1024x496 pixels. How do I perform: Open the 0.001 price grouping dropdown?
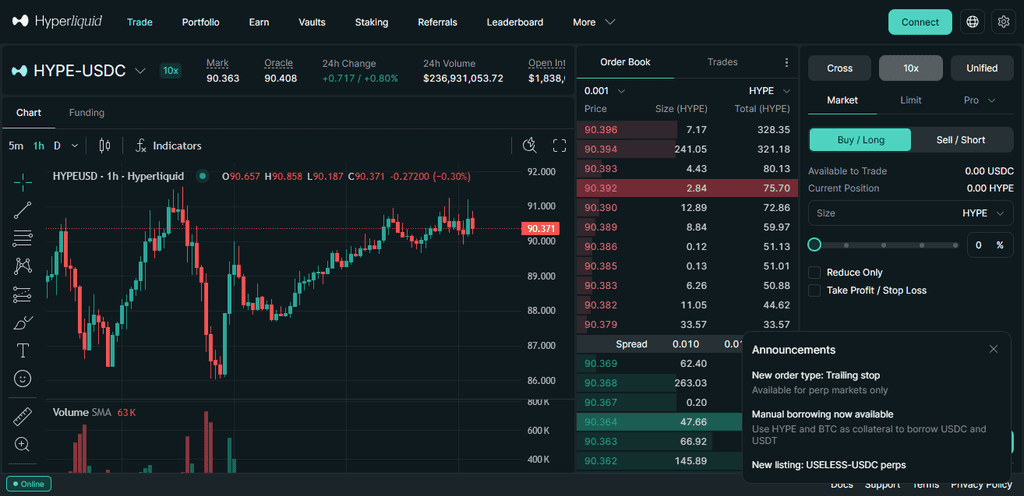pos(605,91)
